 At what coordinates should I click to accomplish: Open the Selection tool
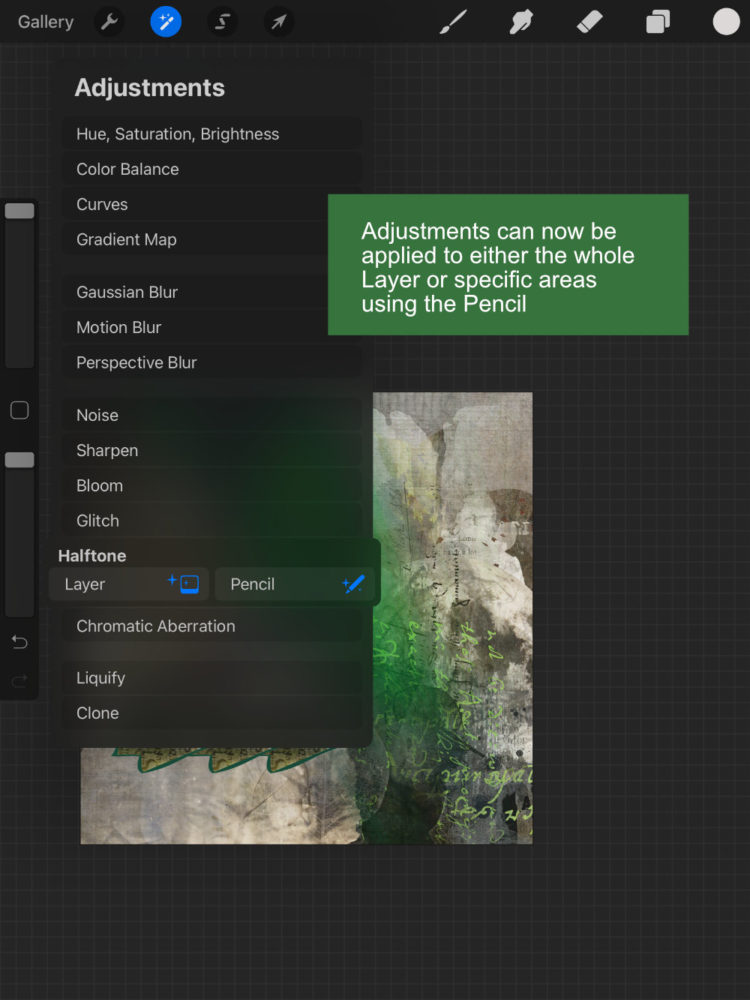(222, 21)
